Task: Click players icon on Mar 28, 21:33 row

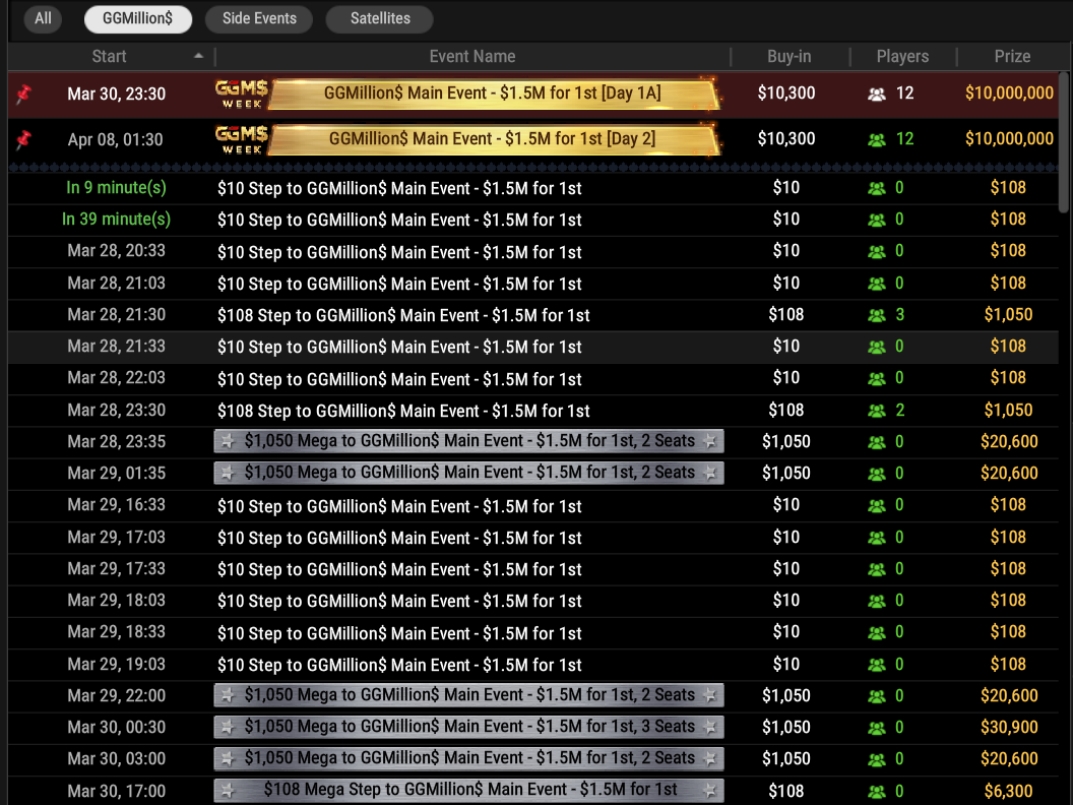Action: (877, 347)
